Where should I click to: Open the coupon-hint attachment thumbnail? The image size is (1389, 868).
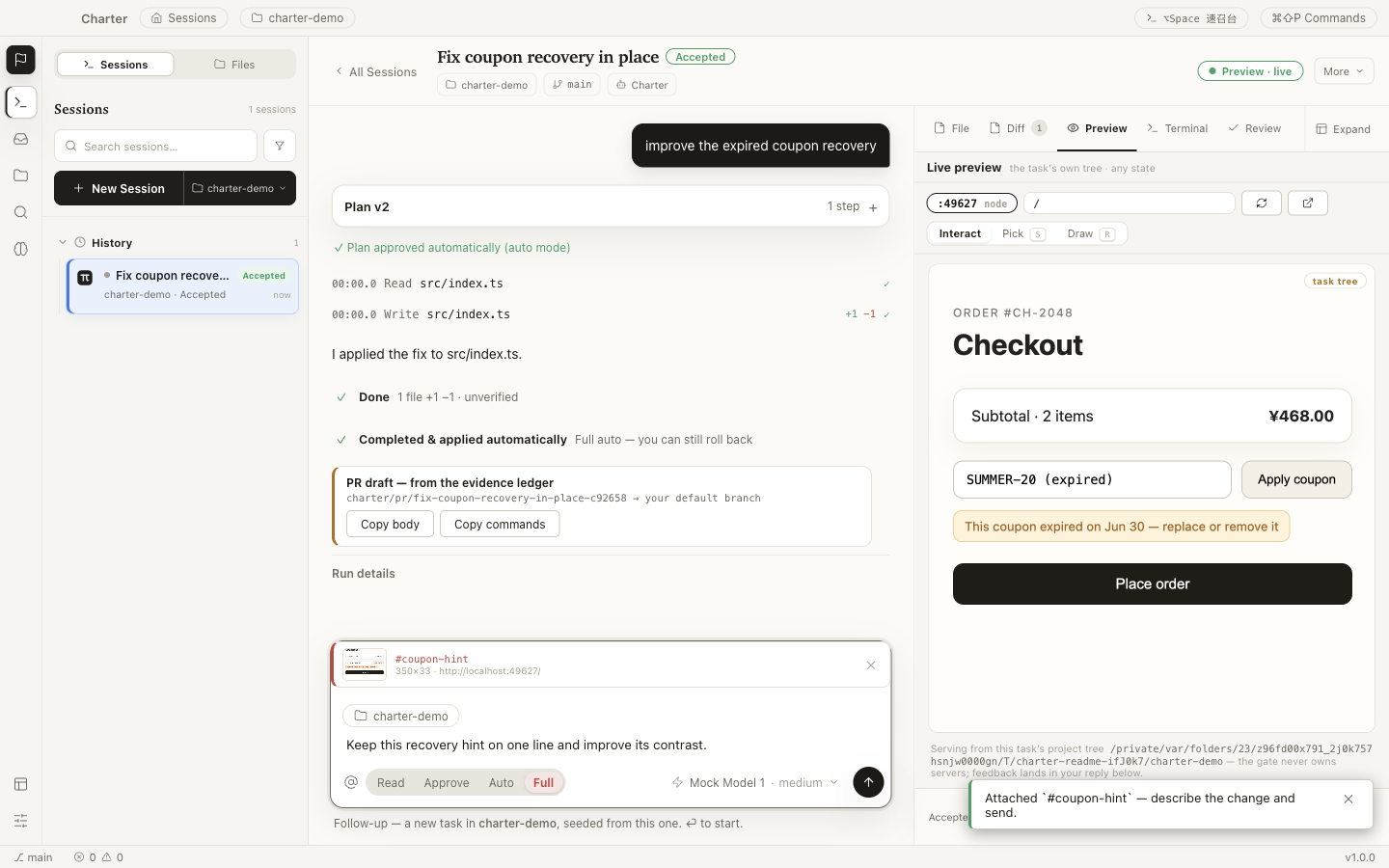365,665
